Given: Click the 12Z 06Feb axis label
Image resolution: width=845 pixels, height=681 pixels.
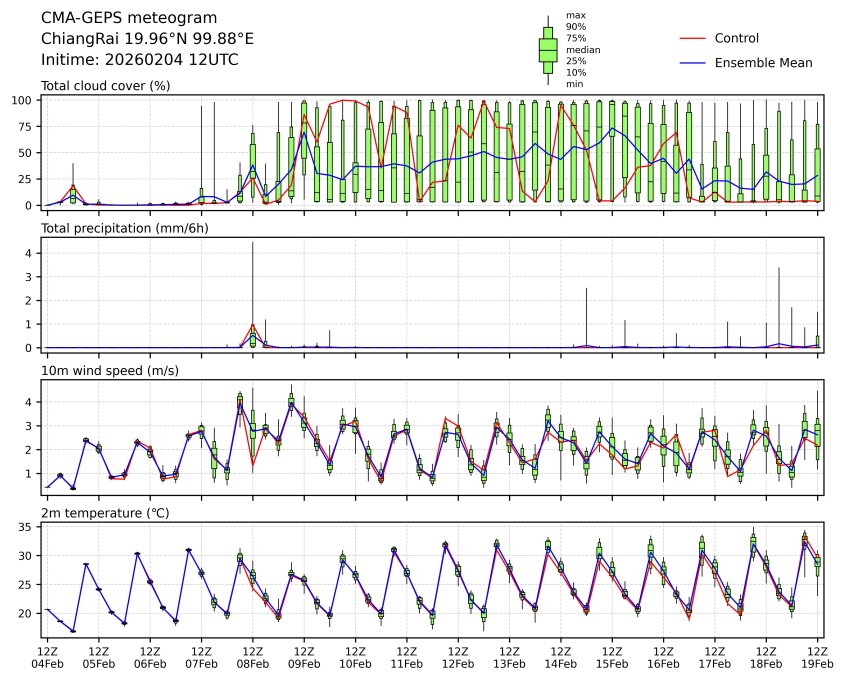Looking at the screenshot, I should (150, 657).
